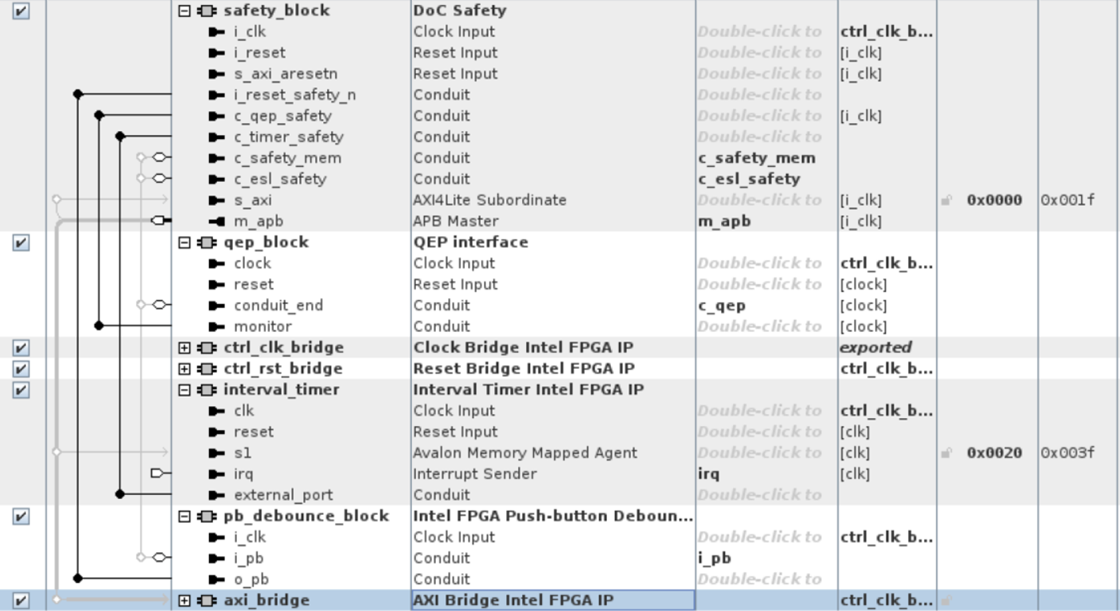1120x611 pixels.
Task: Click the port arrow icon beside external_port
Action: (x=216, y=495)
